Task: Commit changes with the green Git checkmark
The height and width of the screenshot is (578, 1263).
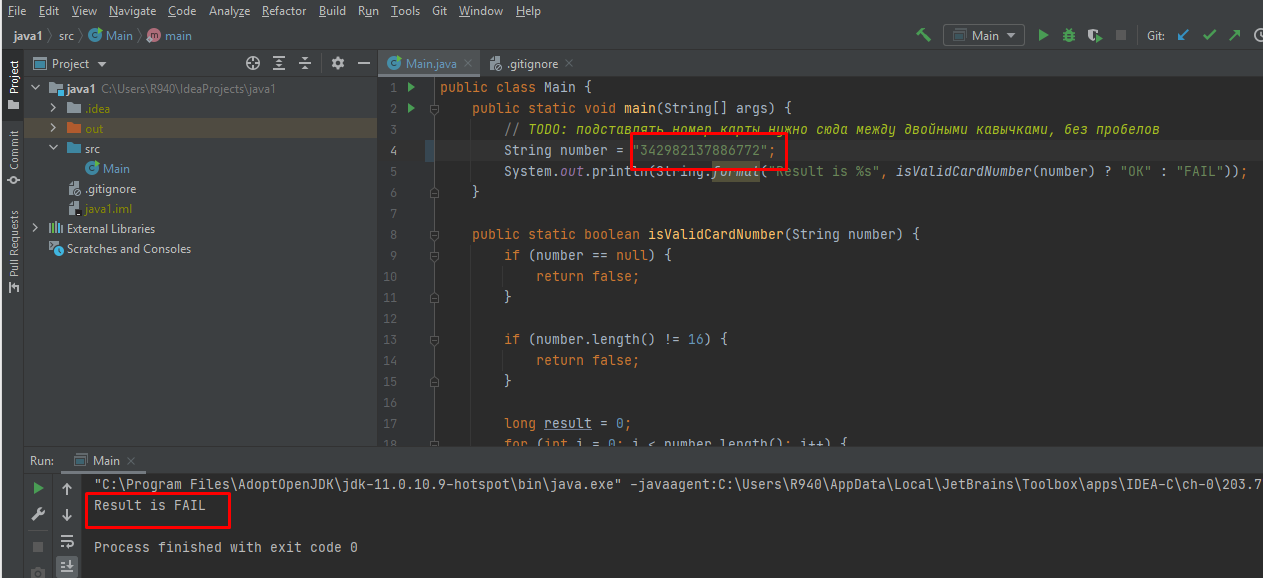Action: [1209, 35]
